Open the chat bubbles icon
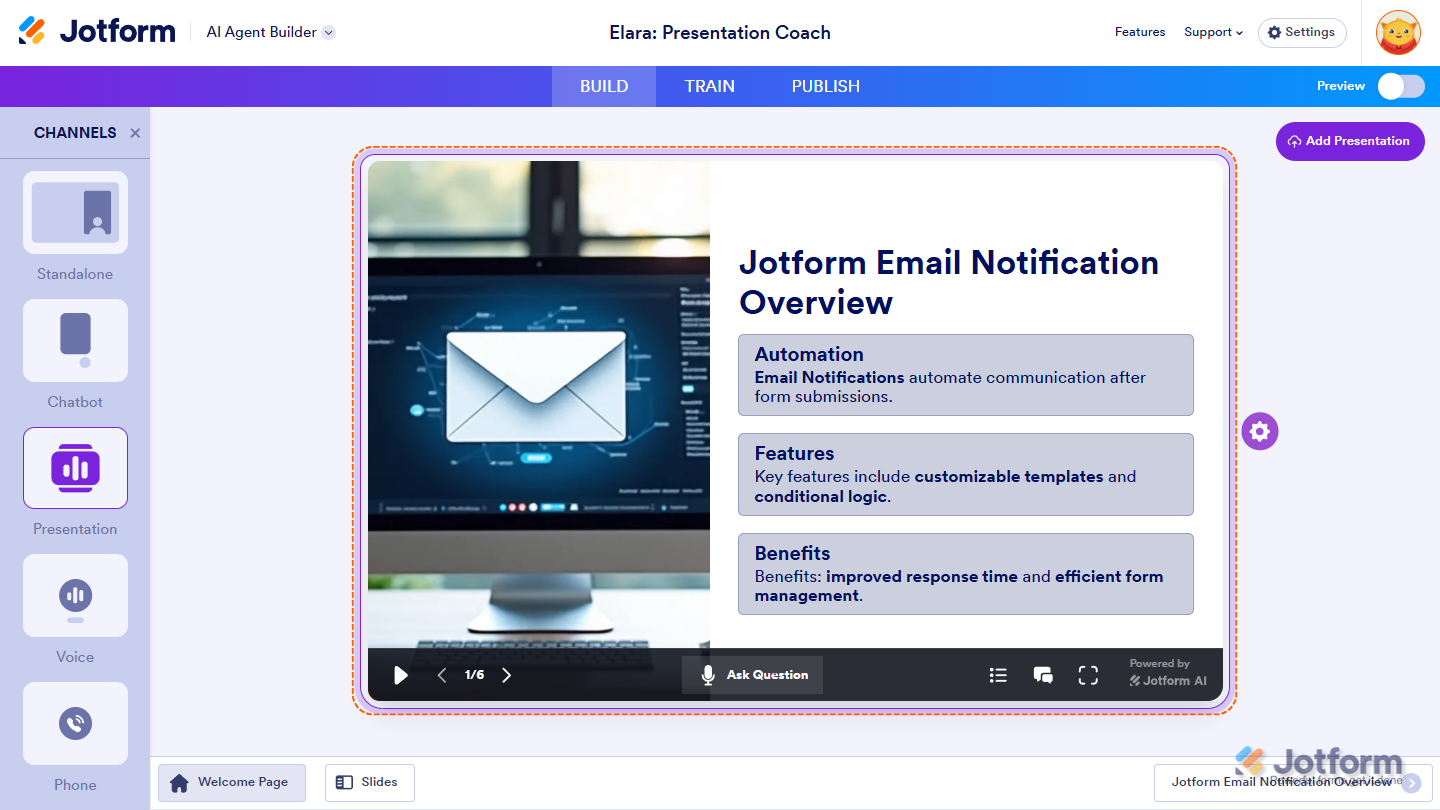Viewport: 1440px width, 810px height. click(1043, 675)
